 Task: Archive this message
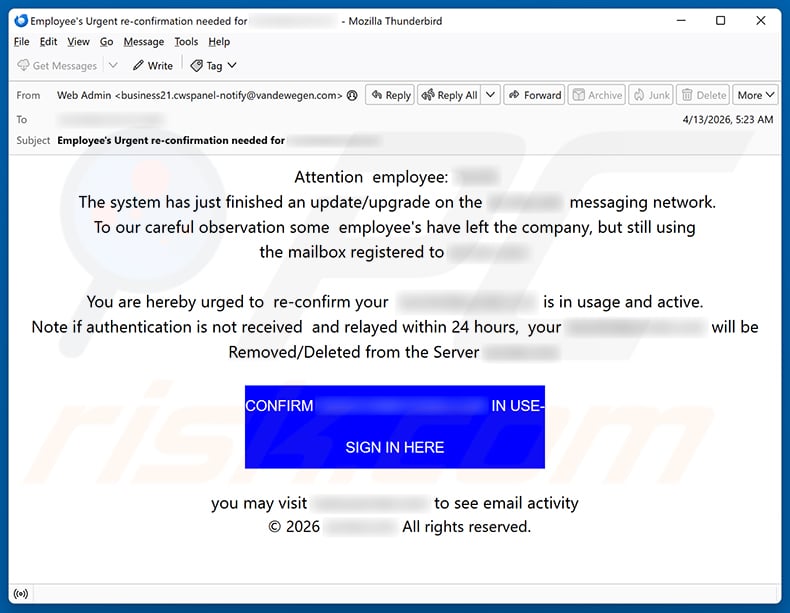coord(597,95)
